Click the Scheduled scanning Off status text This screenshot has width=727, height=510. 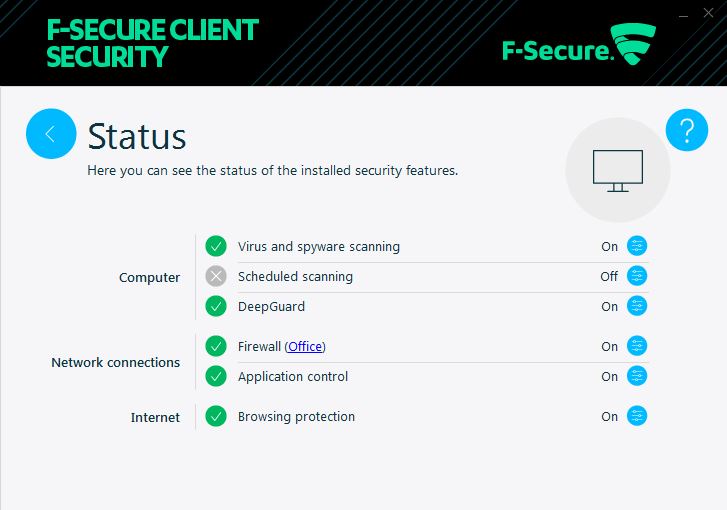(x=609, y=276)
